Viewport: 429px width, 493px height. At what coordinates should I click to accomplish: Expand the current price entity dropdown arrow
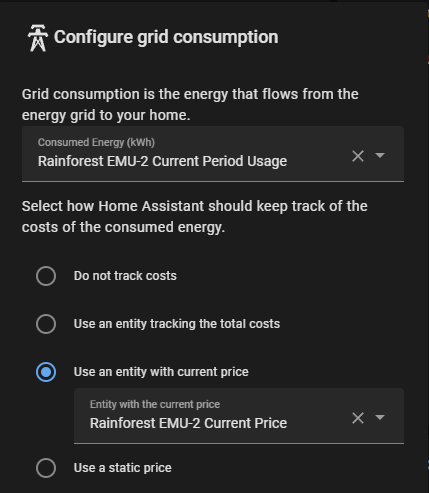tap(380, 417)
